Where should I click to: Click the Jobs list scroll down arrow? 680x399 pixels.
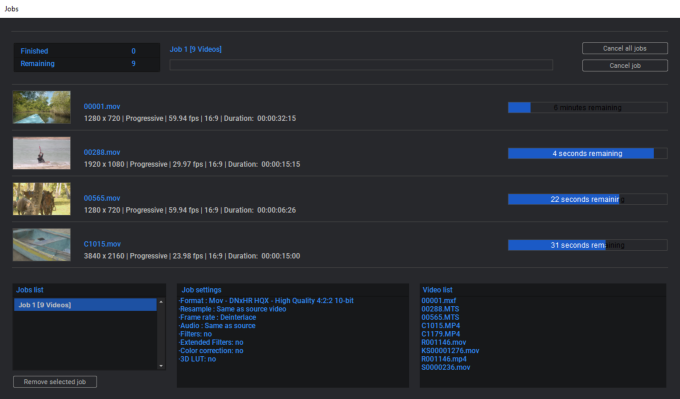[161, 366]
